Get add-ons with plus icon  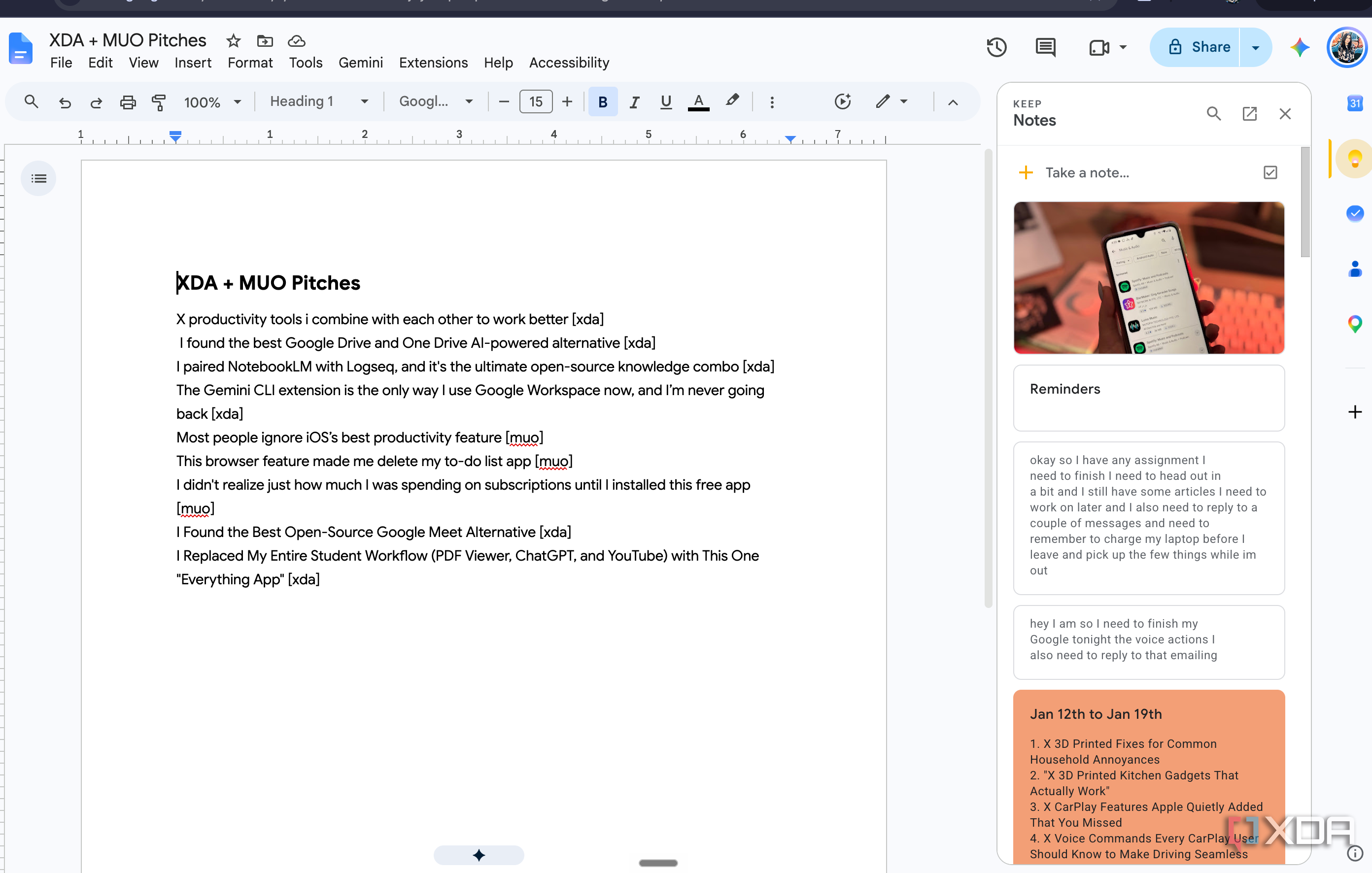1354,412
